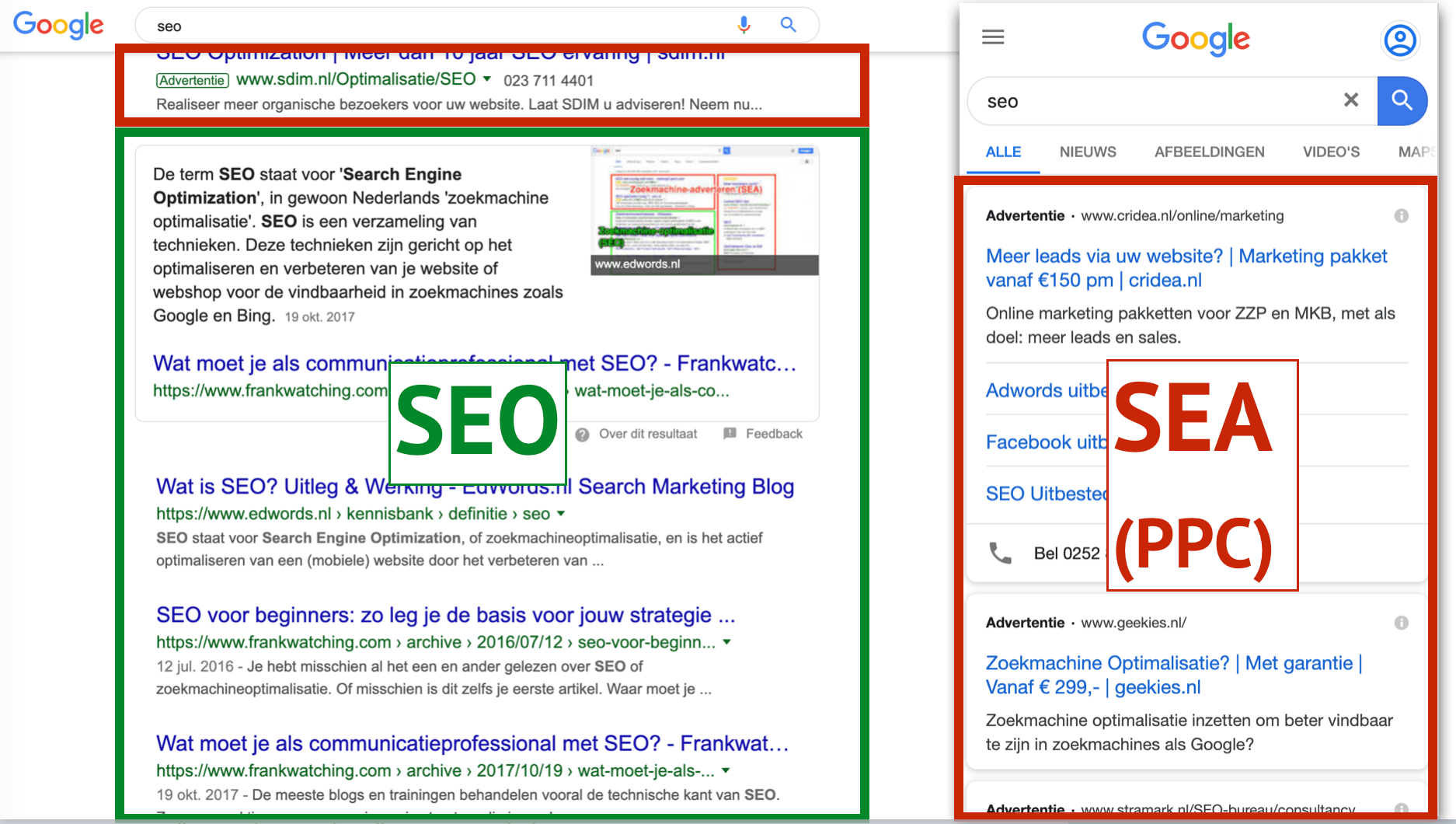Open 'Wat is SEO? Uitleg & Werking' result
1456x824 pixels.
click(x=475, y=487)
